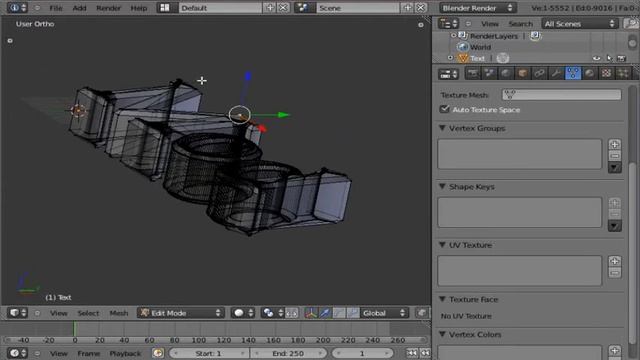Image resolution: width=640 pixels, height=360 pixels.
Task: Open the Help menu
Action: pyautogui.click(x=138, y=8)
